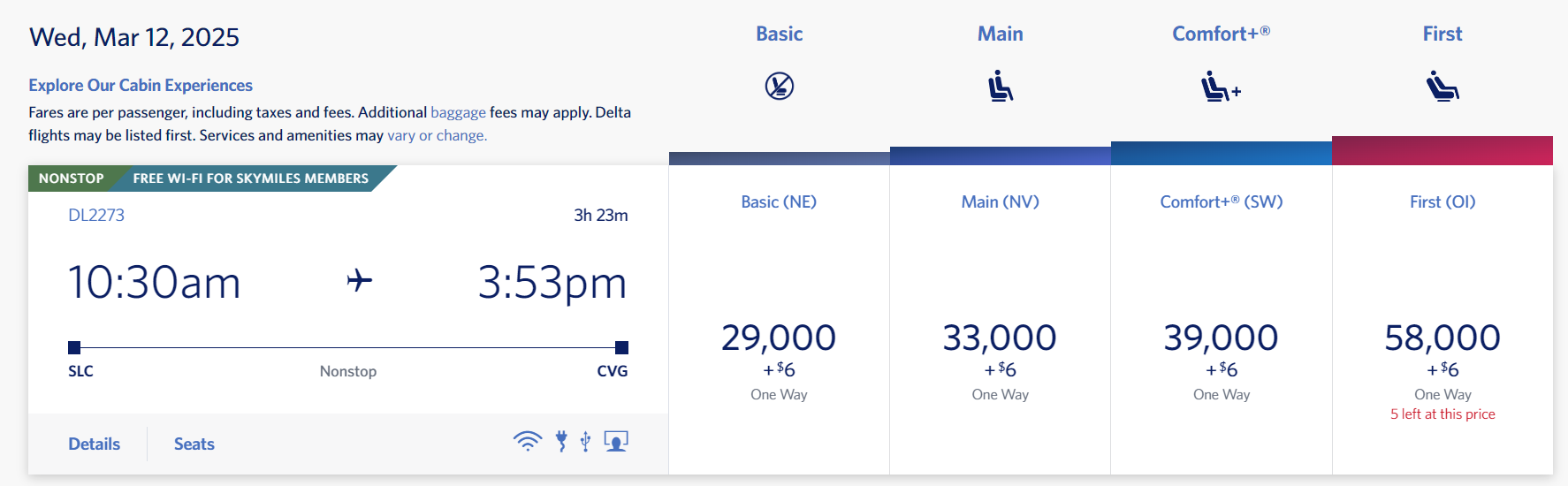The width and height of the screenshot is (1568, 486).
Task: Click the power outlet amenity icon
Action: 561,441
